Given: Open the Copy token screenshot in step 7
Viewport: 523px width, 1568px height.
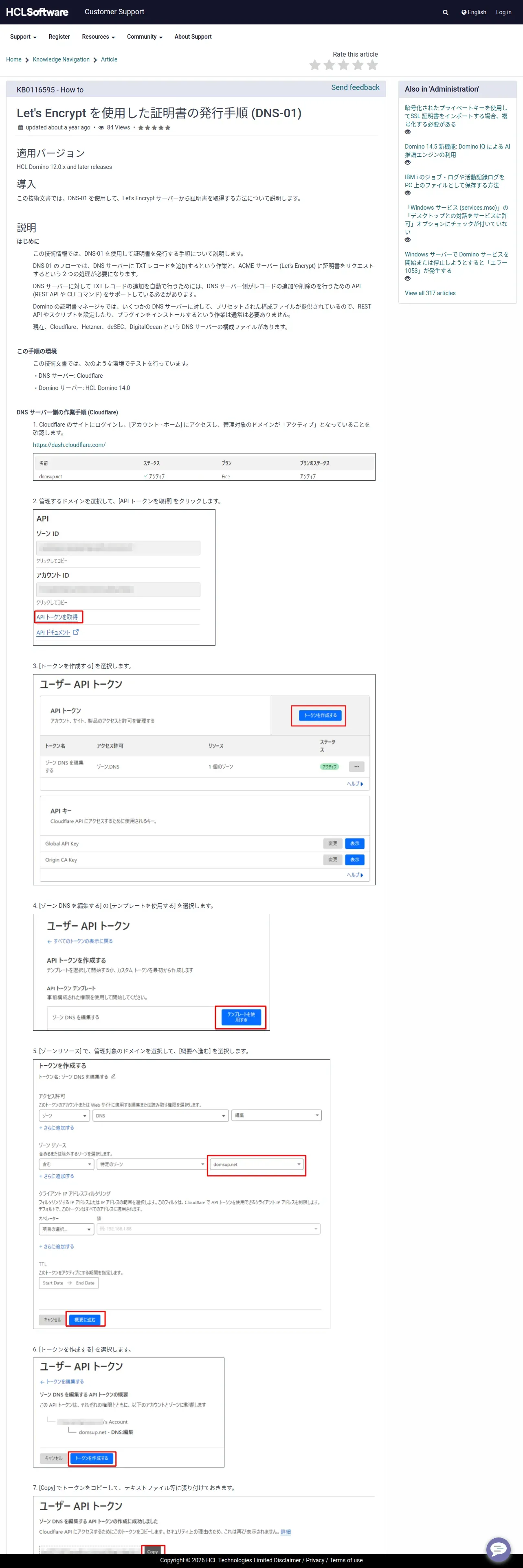Looking at the screenshot, I should coord(204,1525).
